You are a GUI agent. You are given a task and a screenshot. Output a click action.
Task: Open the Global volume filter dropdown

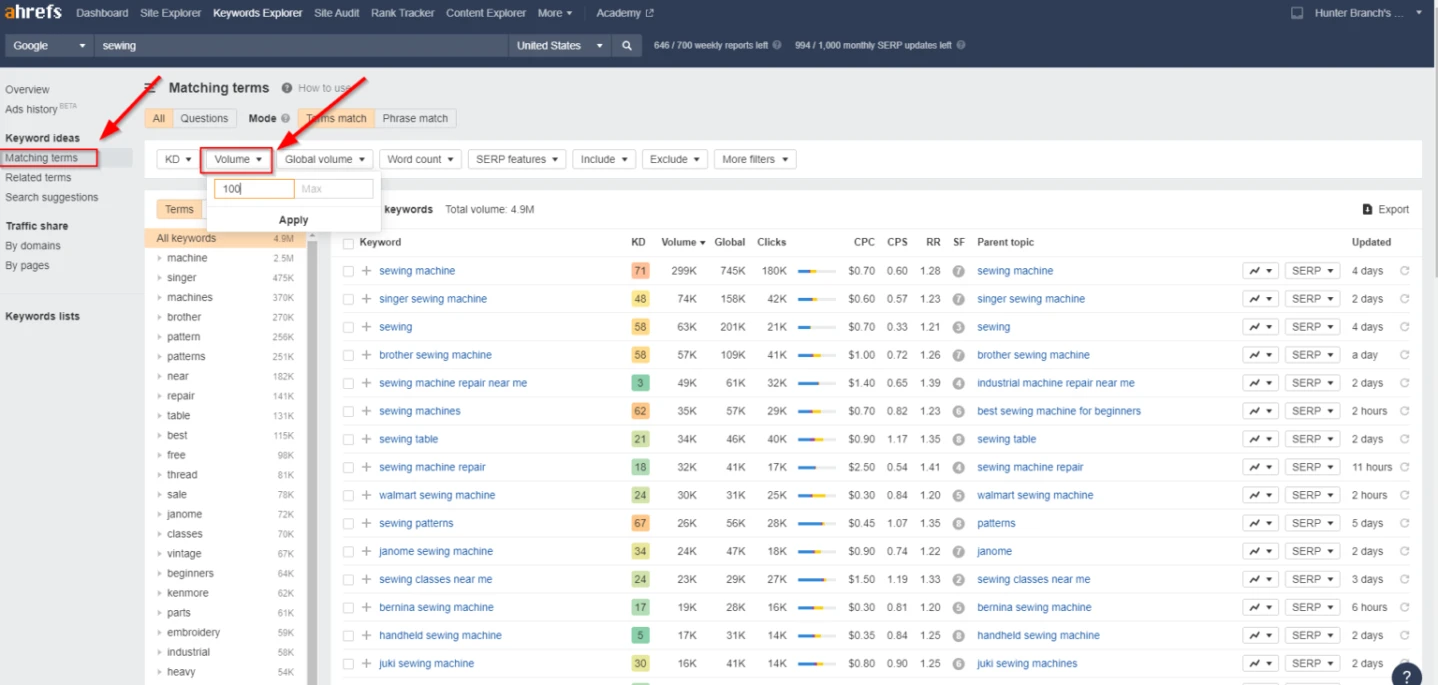(x=324, y=159)
